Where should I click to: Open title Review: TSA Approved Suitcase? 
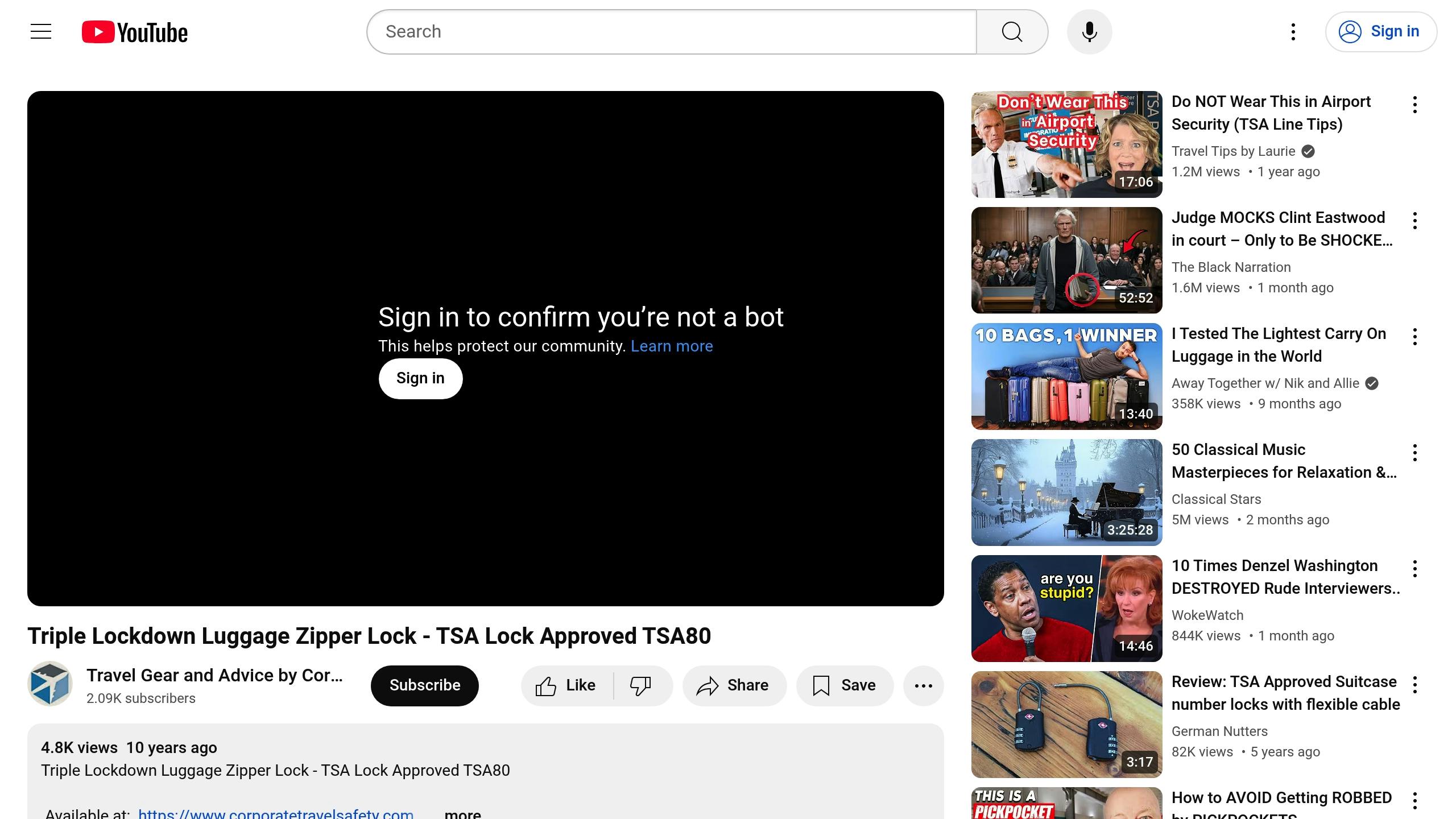pos(1286,693)
